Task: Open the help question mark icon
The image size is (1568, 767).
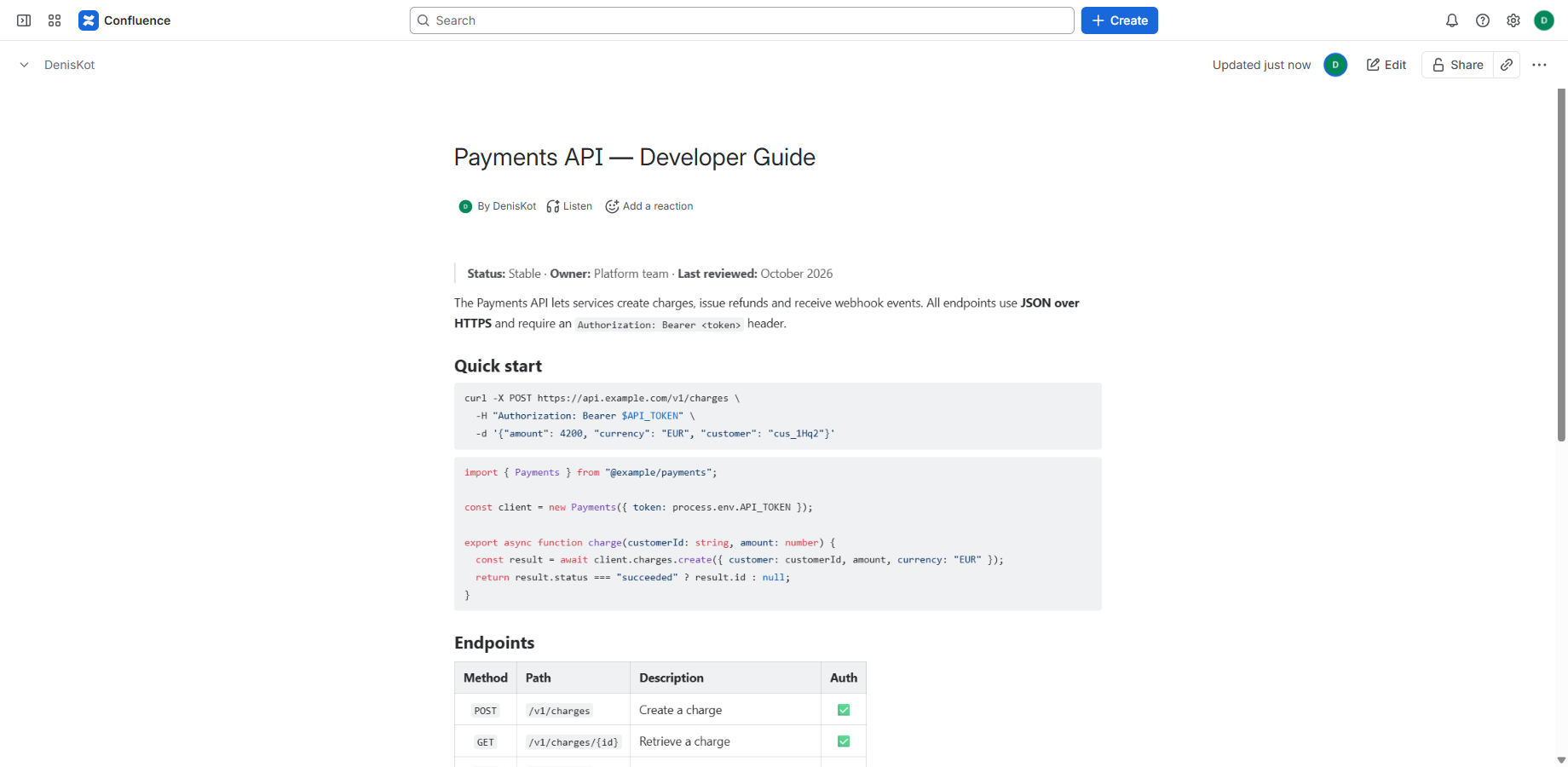Action: (x=1483, y=20)
